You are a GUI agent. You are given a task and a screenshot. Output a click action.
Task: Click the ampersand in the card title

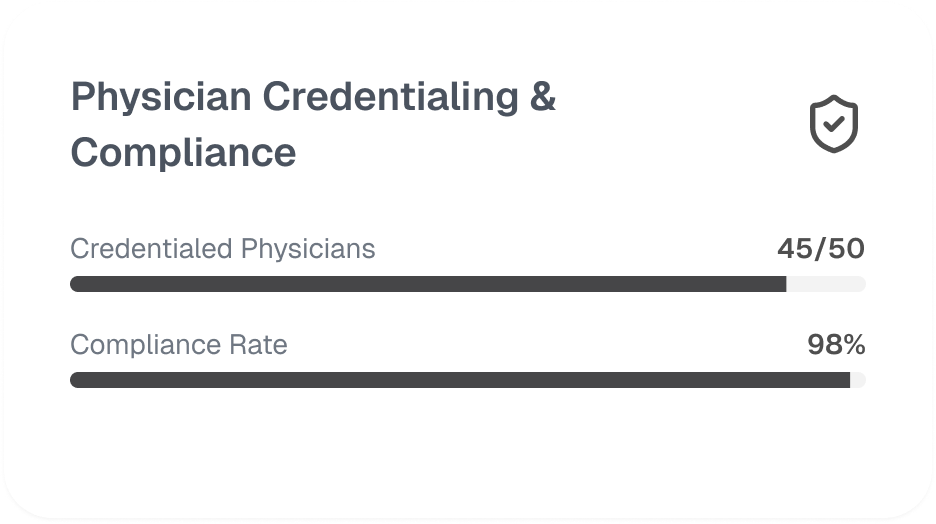tap(541, 97)
